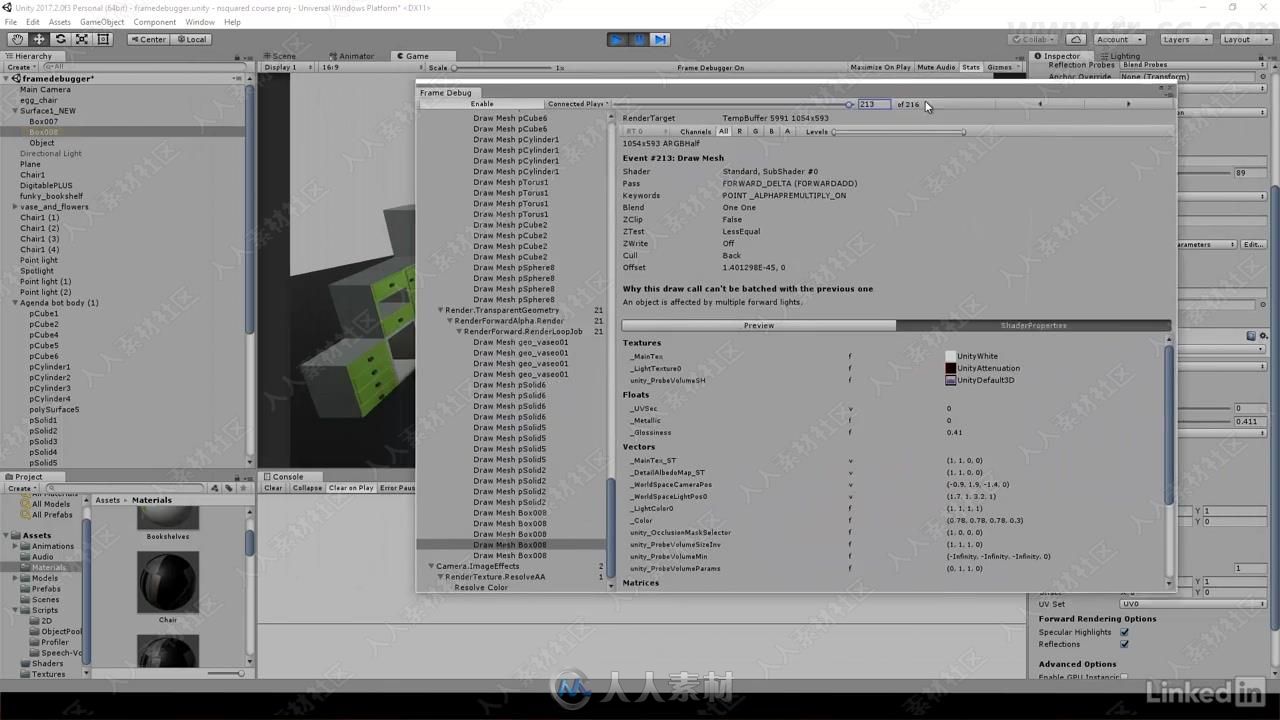Click the Play button
This screenshot has height=720, width=1280.
(617, 39)
